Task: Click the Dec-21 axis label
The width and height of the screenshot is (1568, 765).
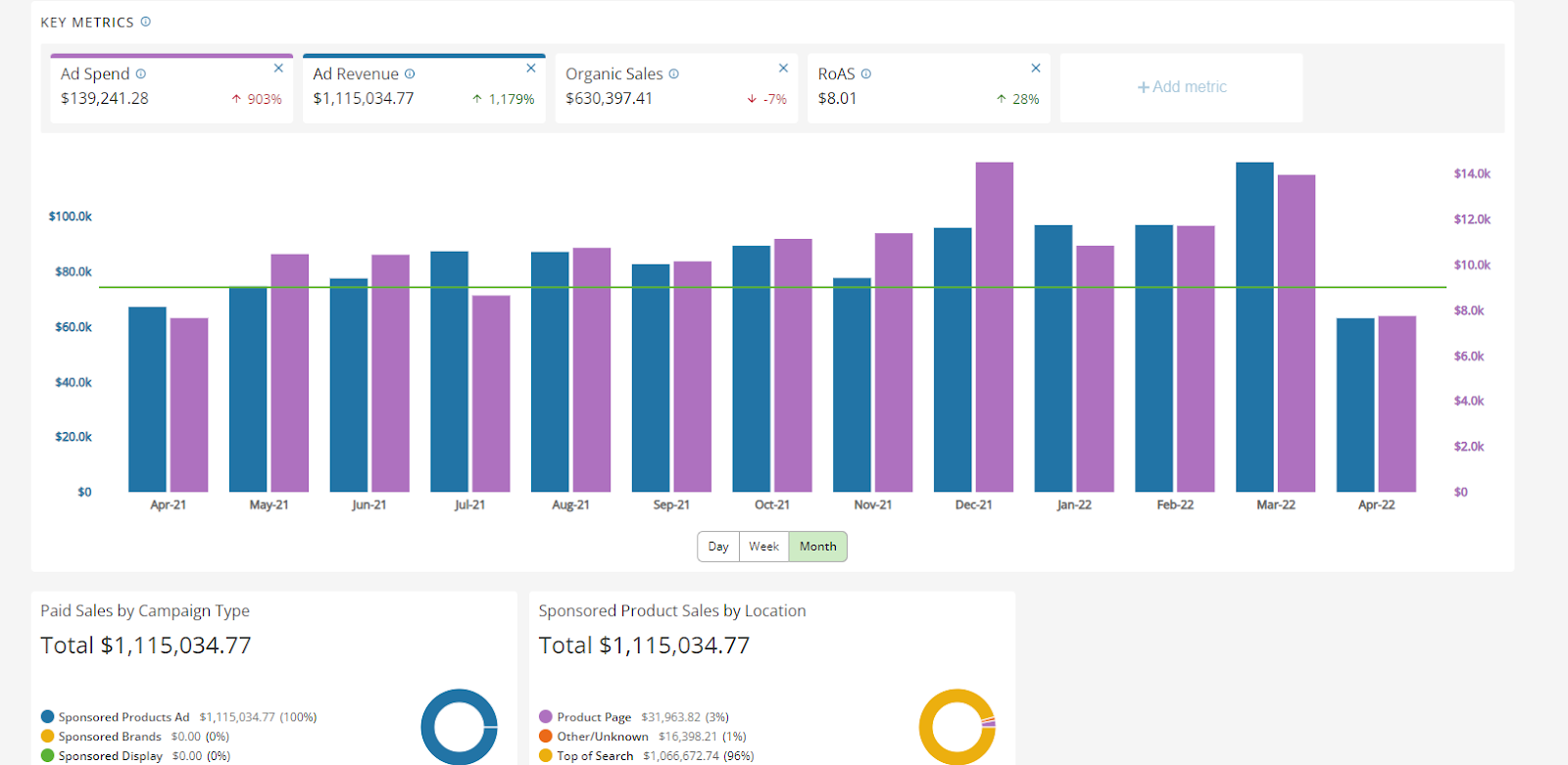Action: pos(974,505)
